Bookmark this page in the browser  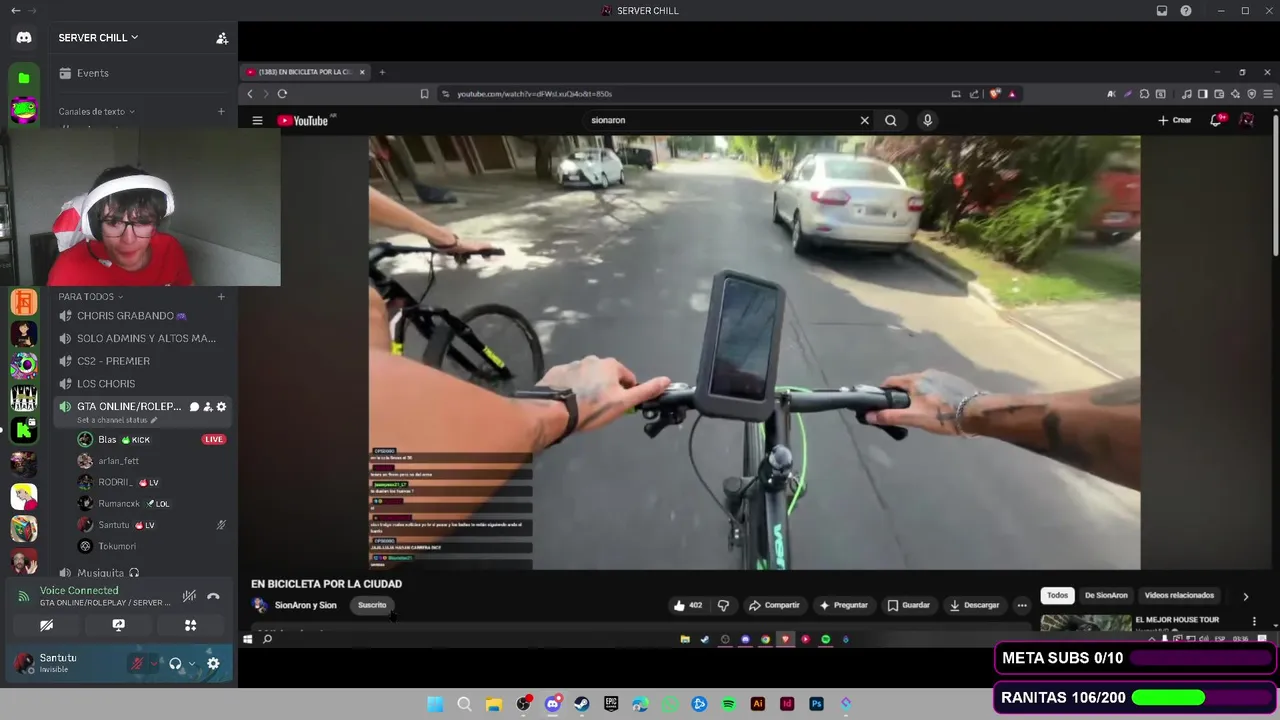[424, 94]
